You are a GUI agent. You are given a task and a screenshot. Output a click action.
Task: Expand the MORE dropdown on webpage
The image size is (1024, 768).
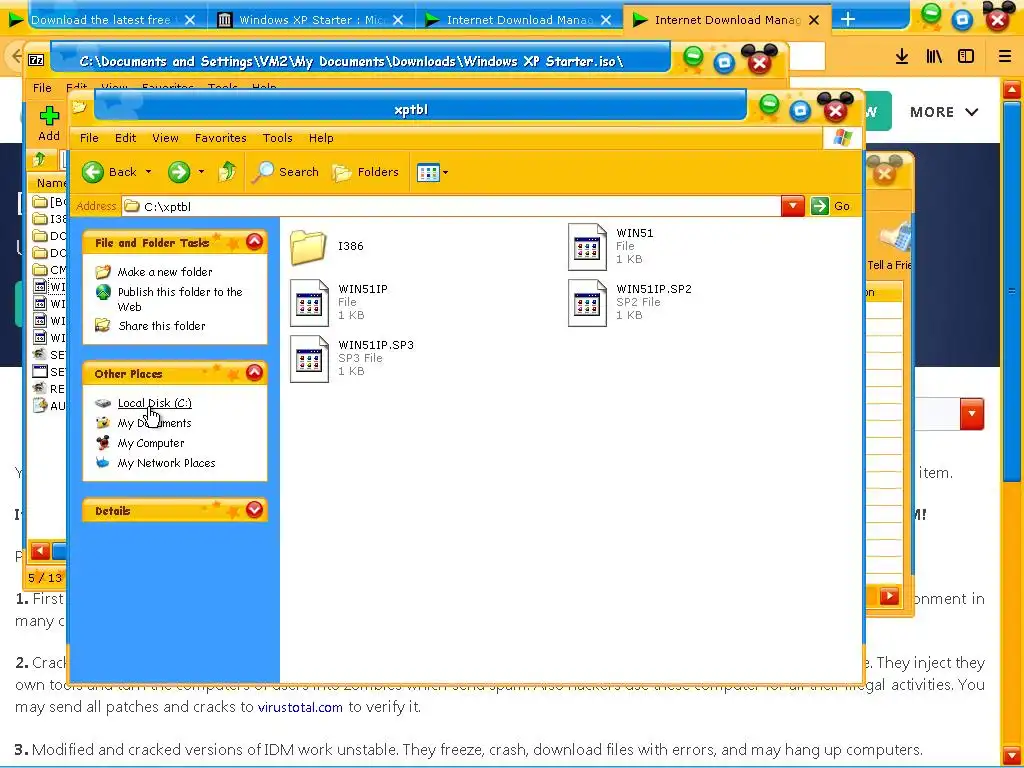pos(944,112)
